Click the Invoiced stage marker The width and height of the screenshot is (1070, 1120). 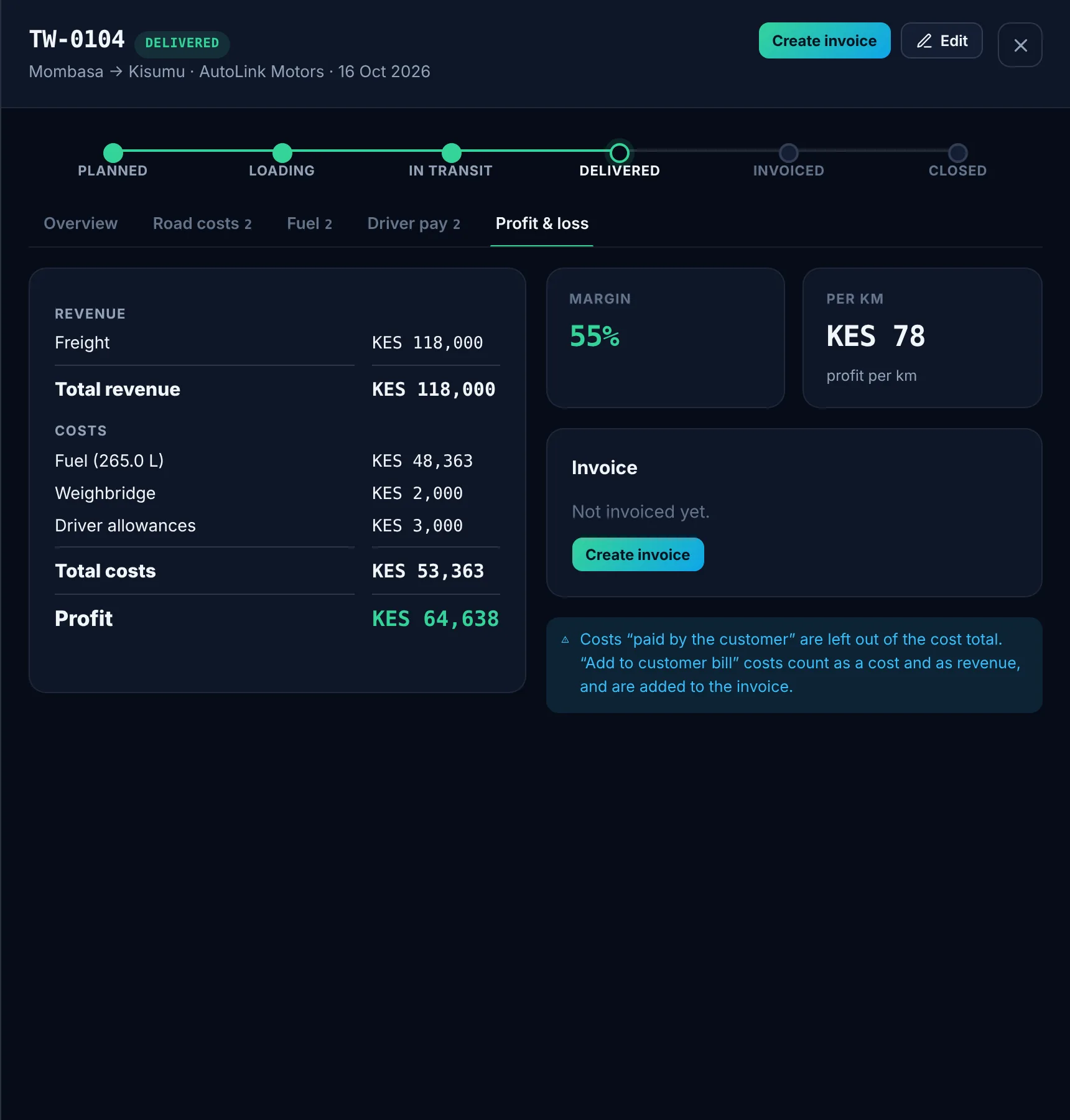(789, 153)
